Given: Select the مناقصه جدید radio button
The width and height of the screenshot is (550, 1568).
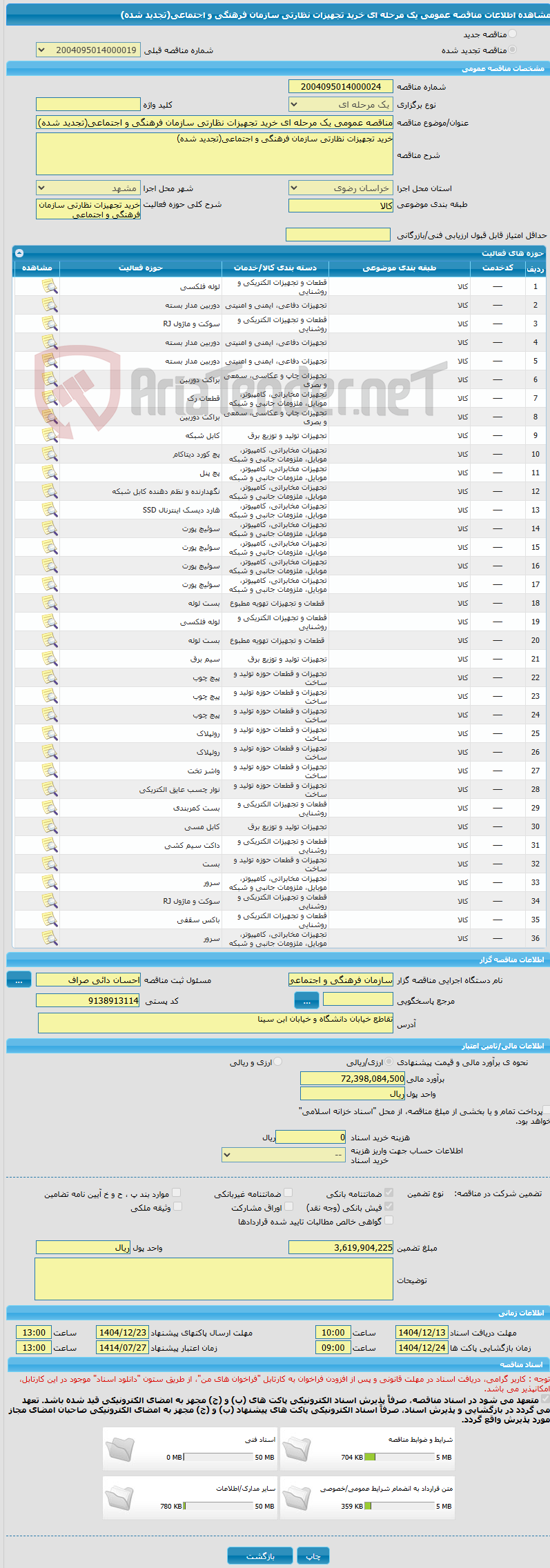Looking at the screenshot, I should [512, 34].
